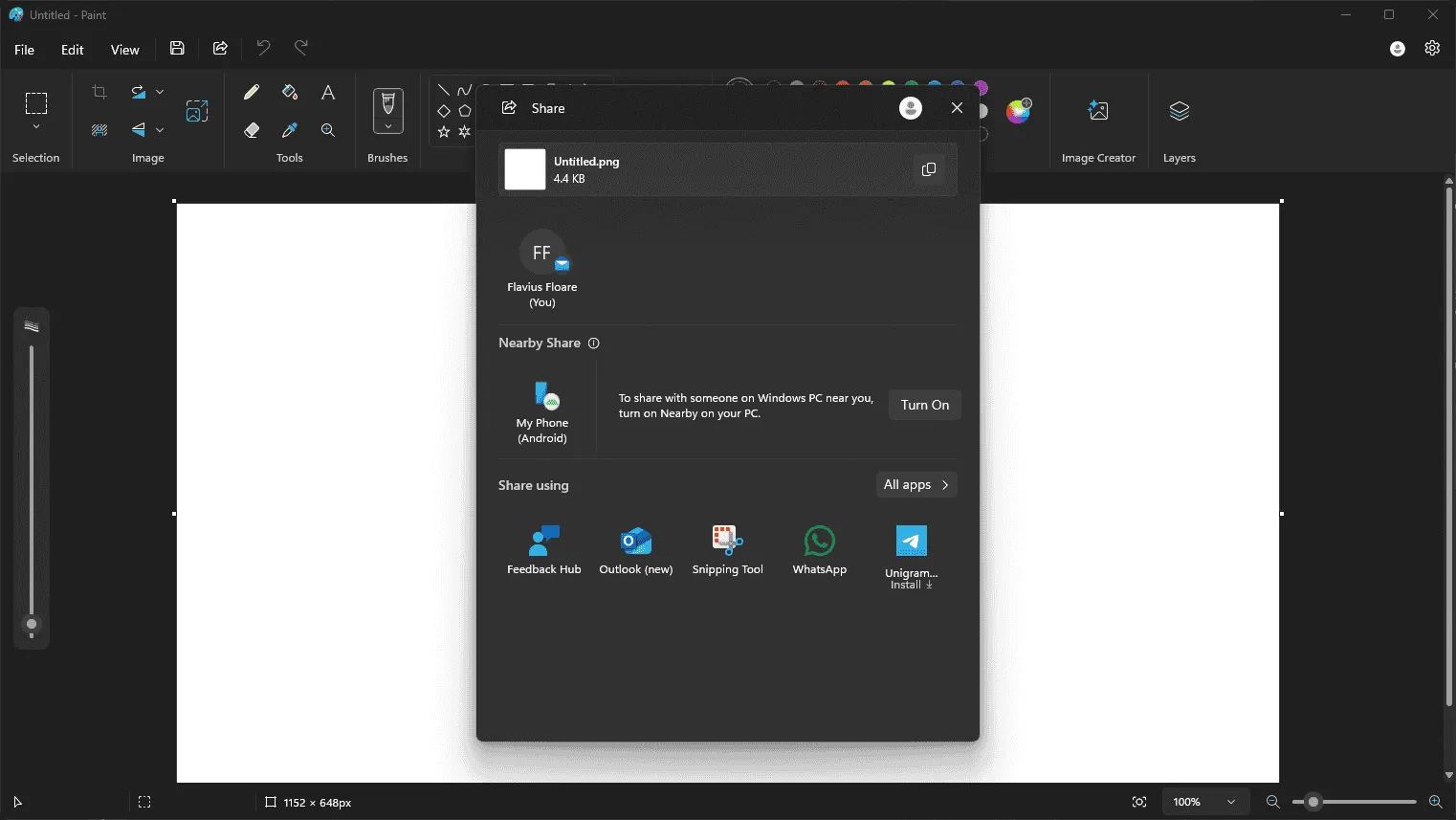Click the brush size slider handle

(x=32, y=625)
